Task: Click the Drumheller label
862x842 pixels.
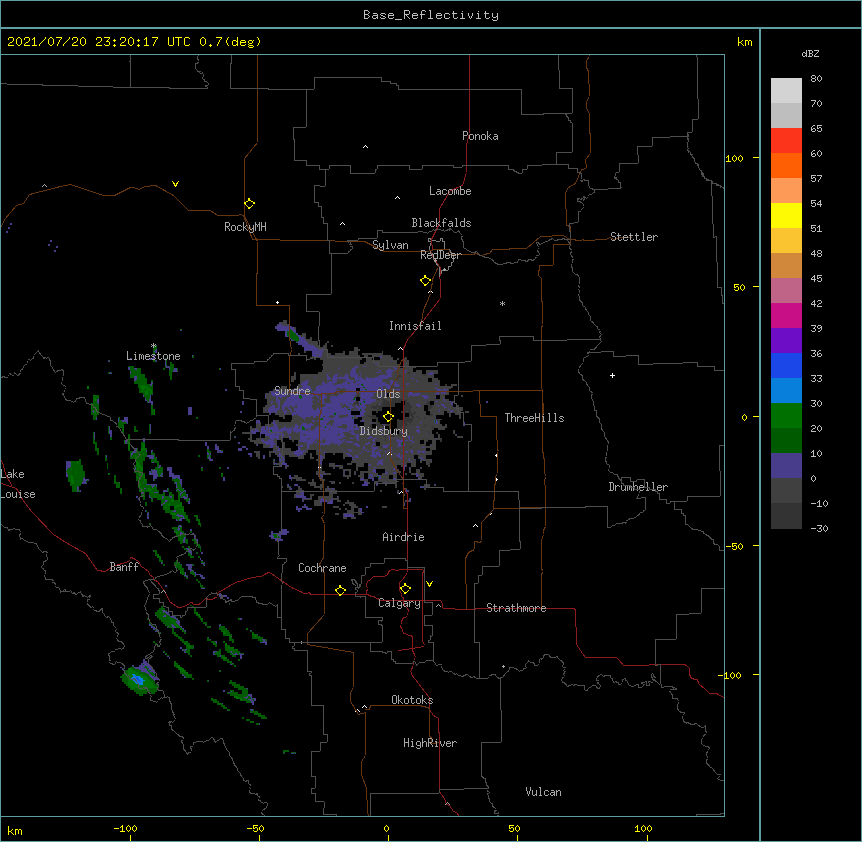Action: tap(638, 487)
